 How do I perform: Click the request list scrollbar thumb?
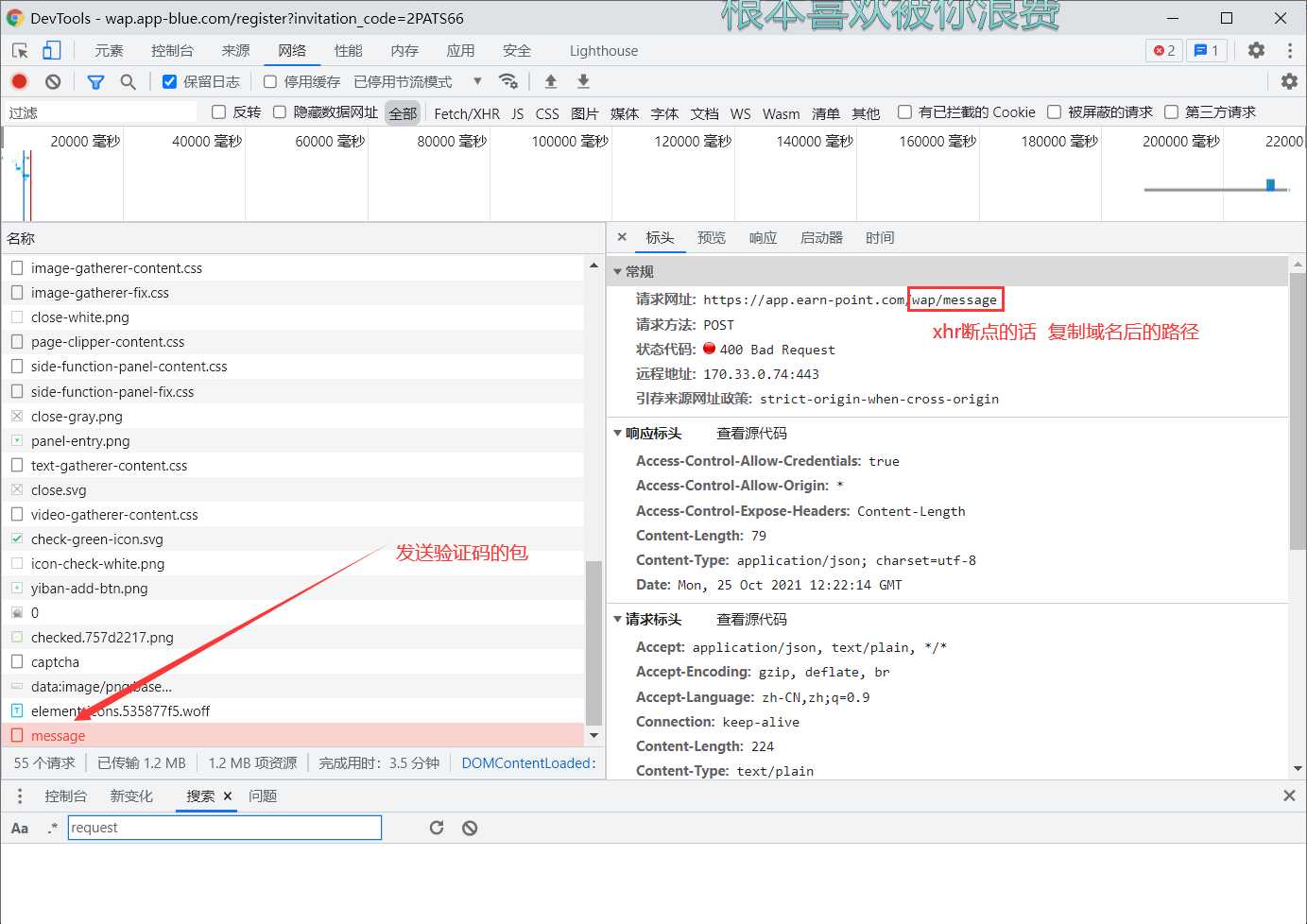pos(593,642)
